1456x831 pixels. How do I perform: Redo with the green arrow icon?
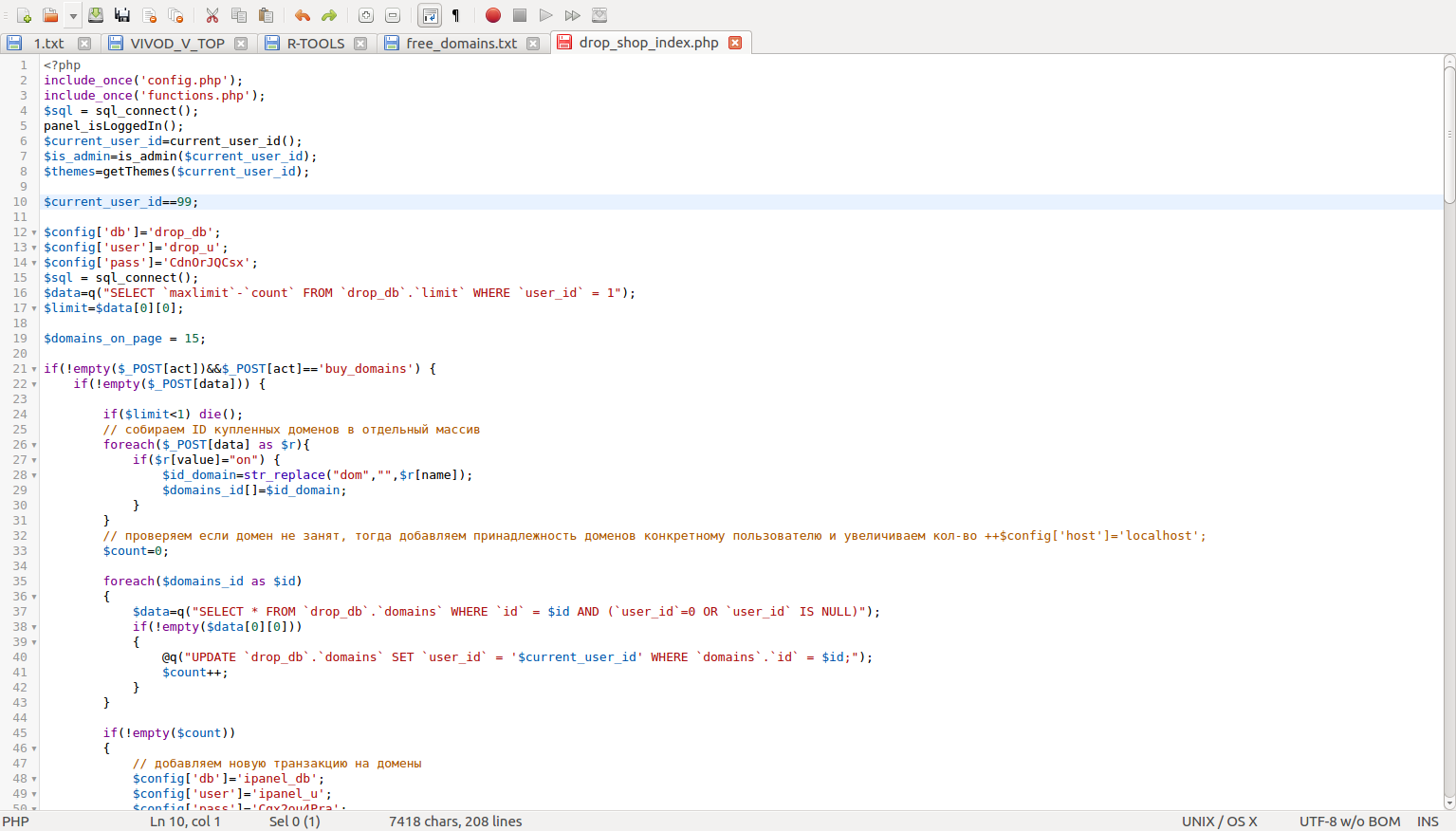pos(329,15)
